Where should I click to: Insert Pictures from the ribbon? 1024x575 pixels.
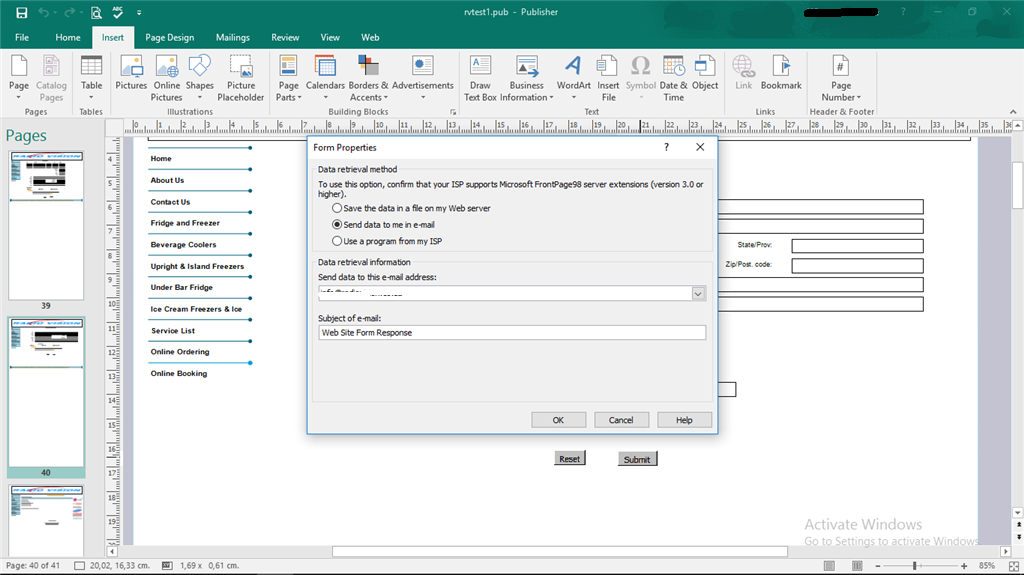point(131,73)
